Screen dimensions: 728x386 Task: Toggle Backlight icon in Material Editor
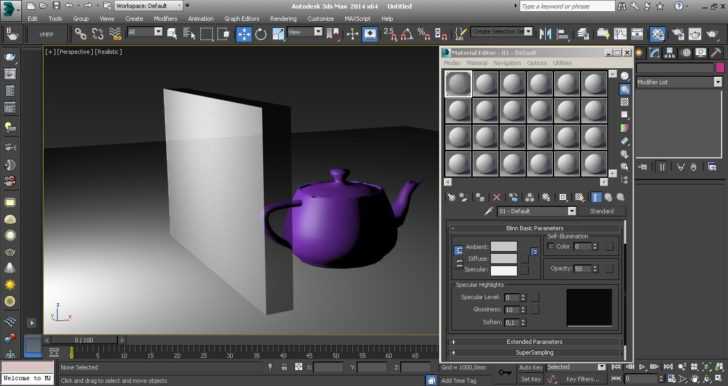pos(624,90)
